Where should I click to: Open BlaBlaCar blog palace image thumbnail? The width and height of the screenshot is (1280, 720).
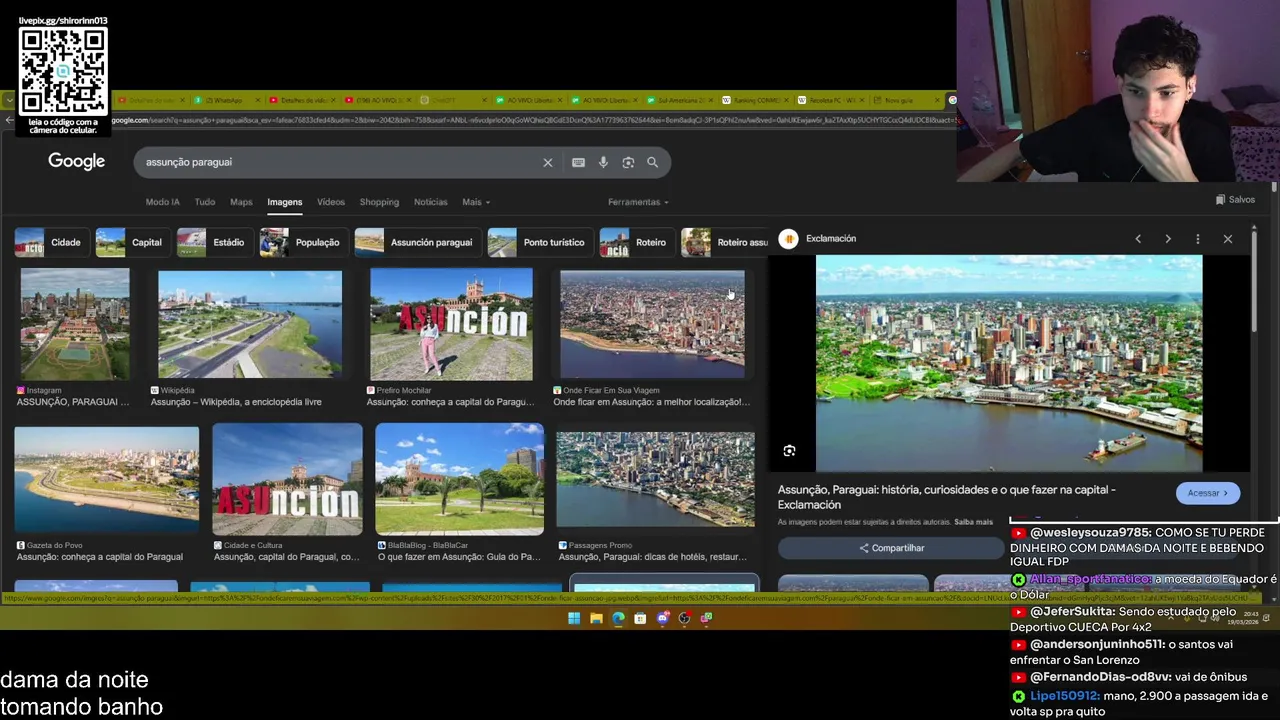(x=460, y=480)
